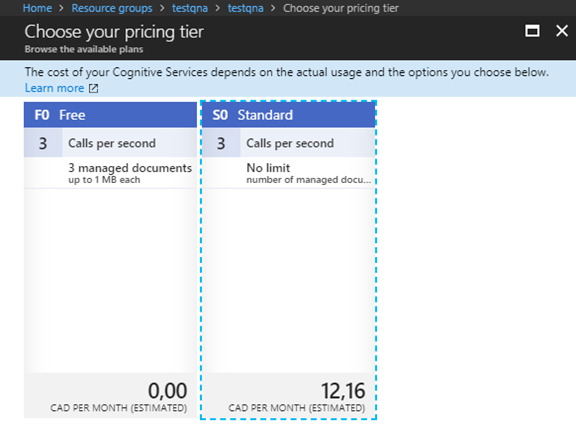Open the second testqna breadcrumb
This screenshot has height=435, width=576.
245,8
